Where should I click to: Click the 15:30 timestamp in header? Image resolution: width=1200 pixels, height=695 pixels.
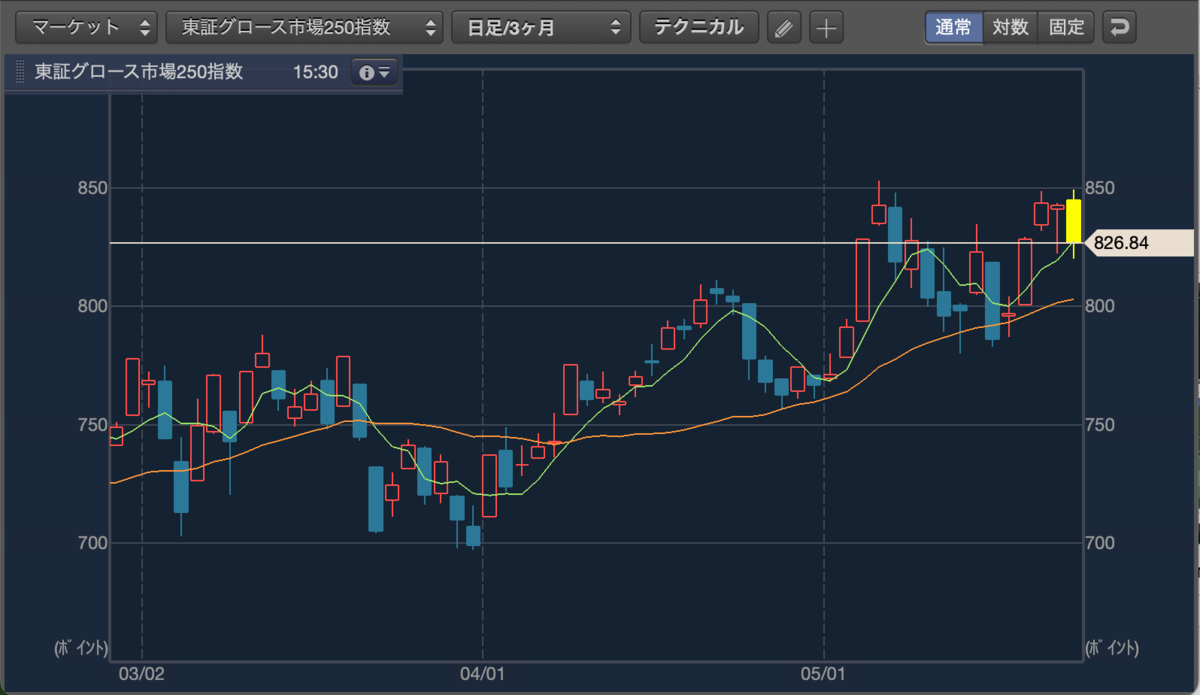(x=316, y=73)
